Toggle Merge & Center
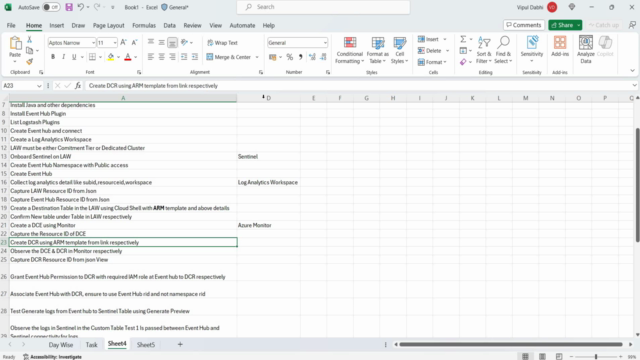 [229, 57]
